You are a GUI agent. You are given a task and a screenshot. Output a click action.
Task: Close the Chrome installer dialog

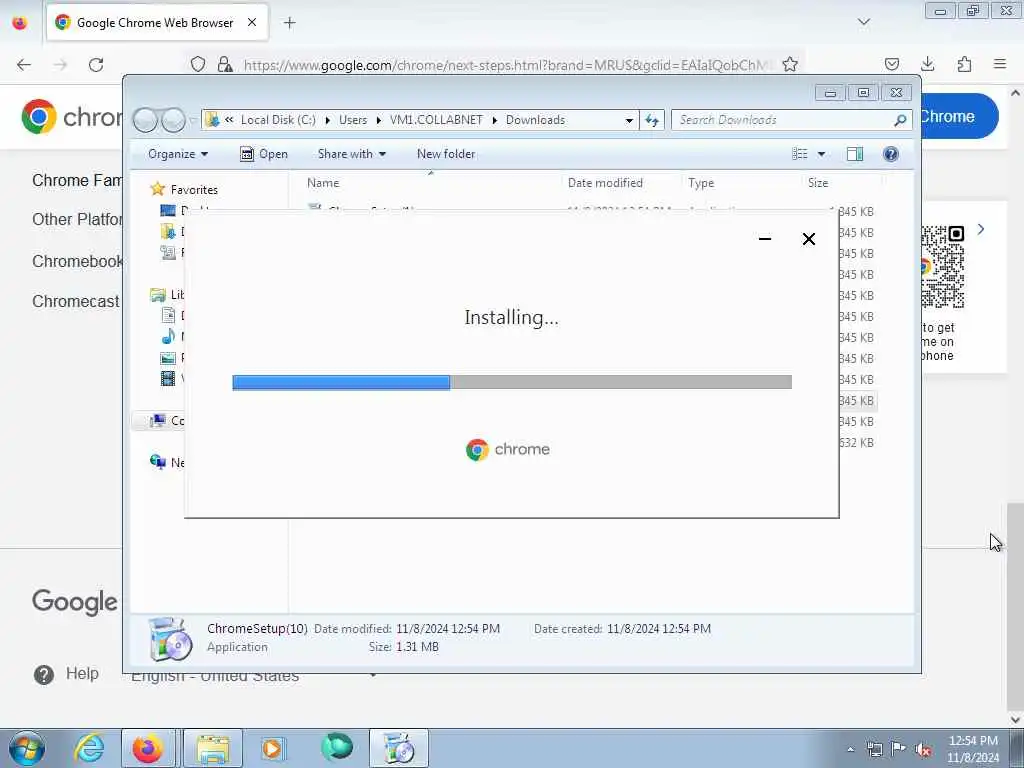pyautogui.click(x=808, y=239)
